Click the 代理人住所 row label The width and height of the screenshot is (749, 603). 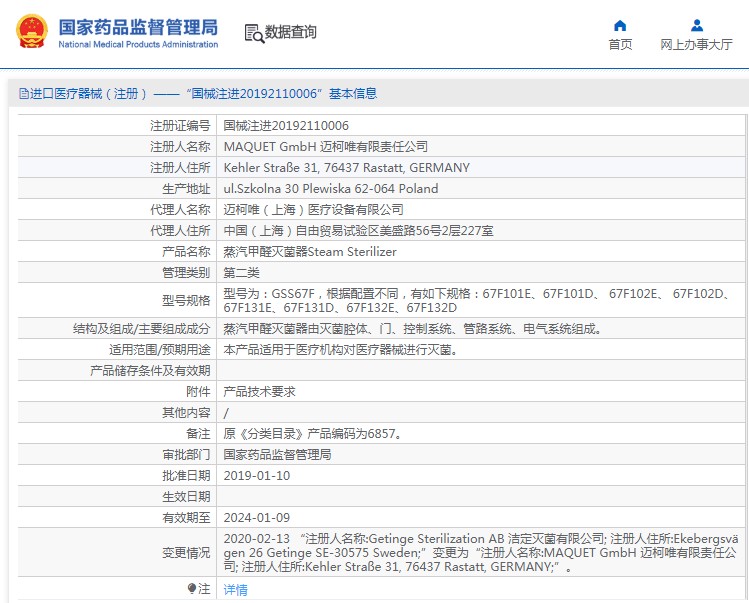point(180,231)
